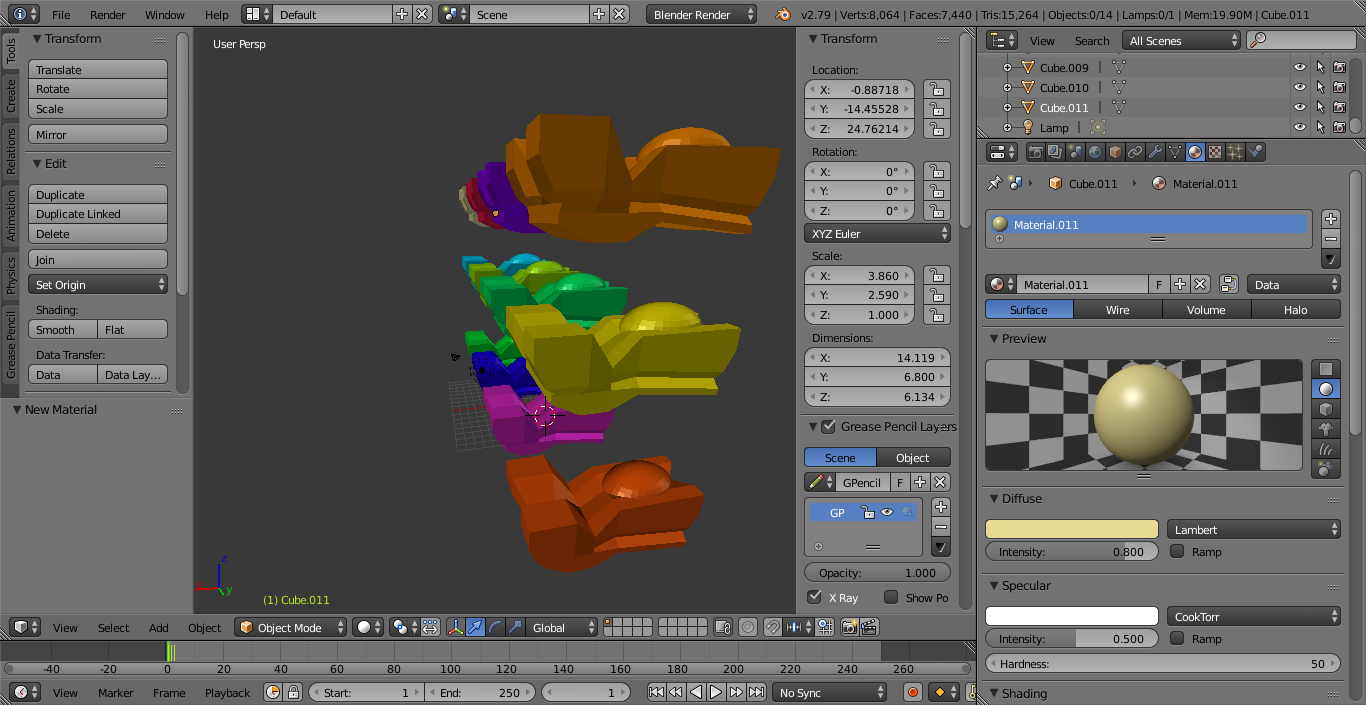Click the translate manipulator arrow icon
This screenshot has width=1366, height=705.
pyautogui.click(x=476, y=628)
